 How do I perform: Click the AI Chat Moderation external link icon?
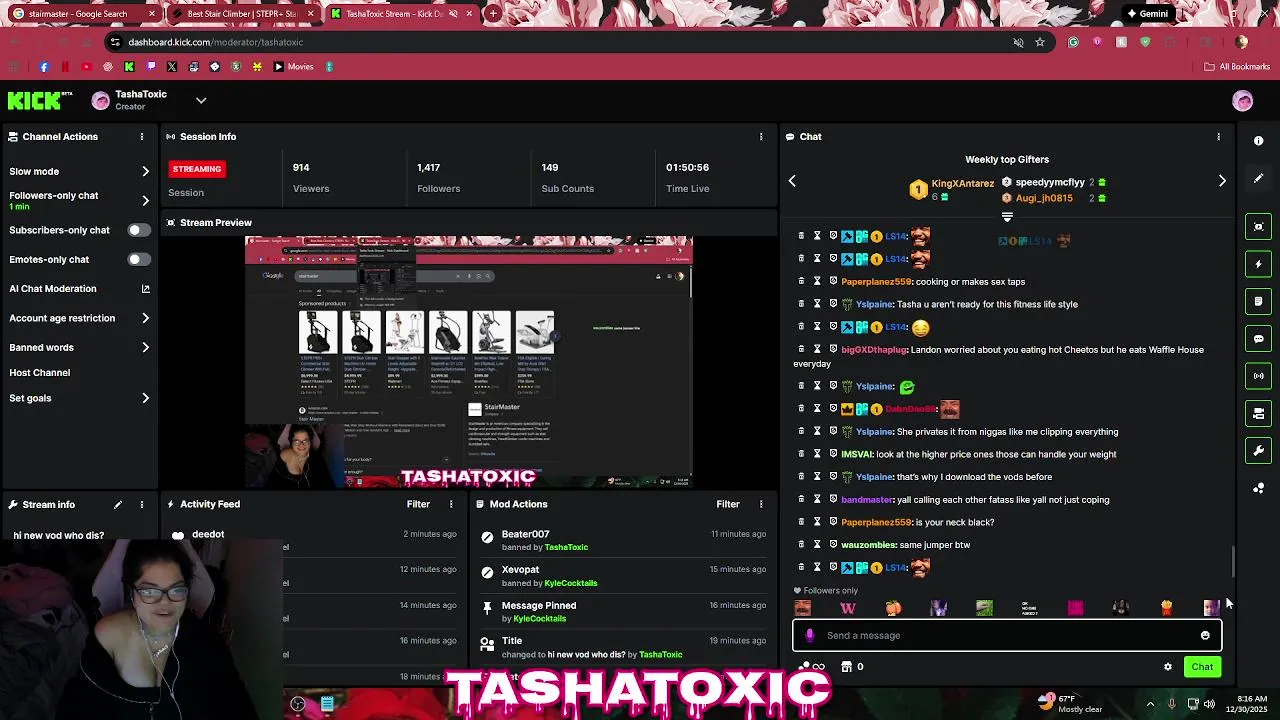click(145, 289)
